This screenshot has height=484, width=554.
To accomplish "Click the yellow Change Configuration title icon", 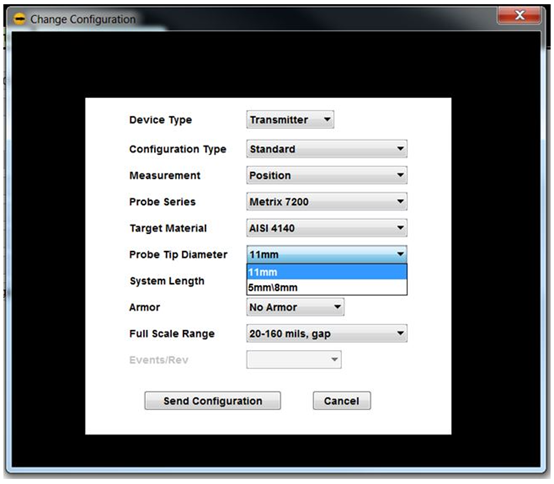I will click(x=19, y=19).
